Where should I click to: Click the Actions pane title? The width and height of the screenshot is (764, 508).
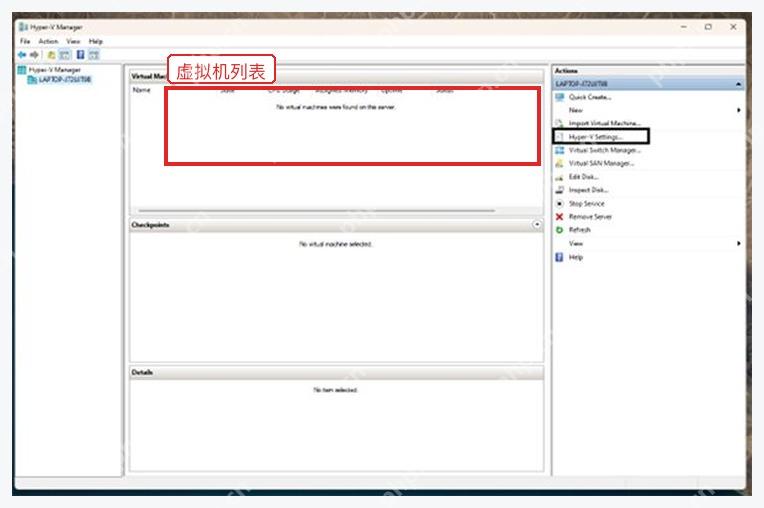pyautogui.click(x=566, y=71)
